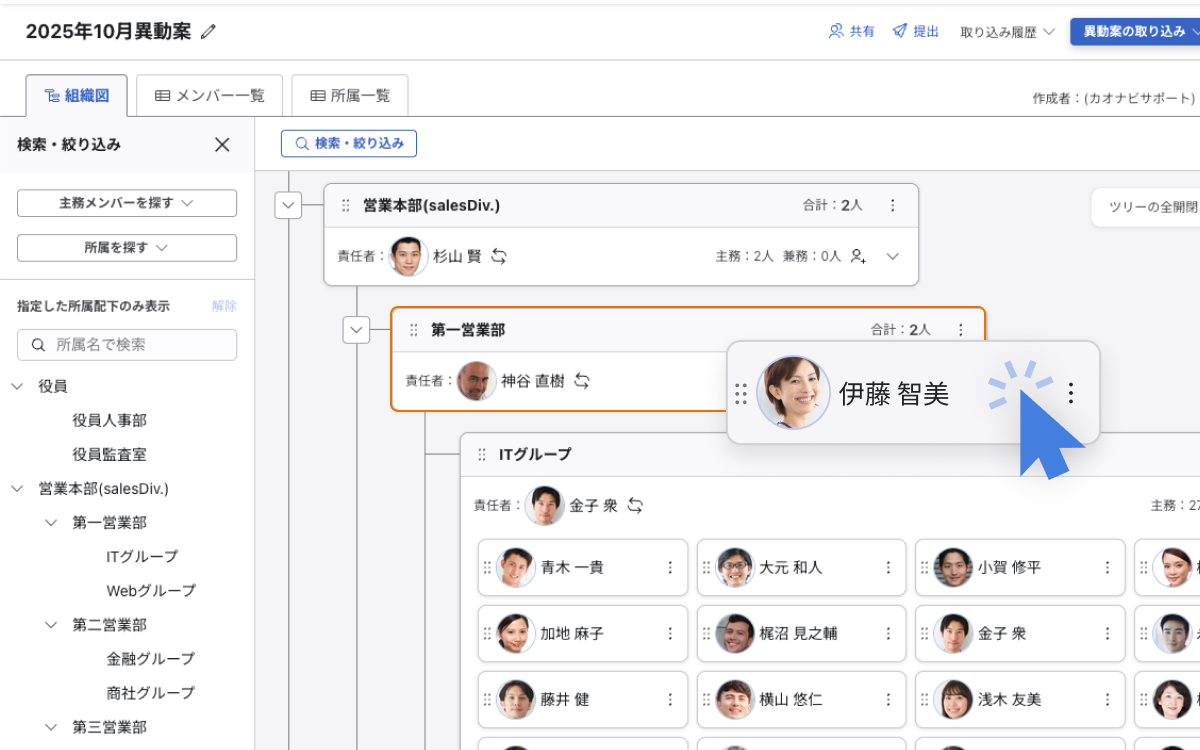Screen dimensions: 1200x750
Task: Collapse the 役員 tree node in the sidebar
Action: coord(17,386)
